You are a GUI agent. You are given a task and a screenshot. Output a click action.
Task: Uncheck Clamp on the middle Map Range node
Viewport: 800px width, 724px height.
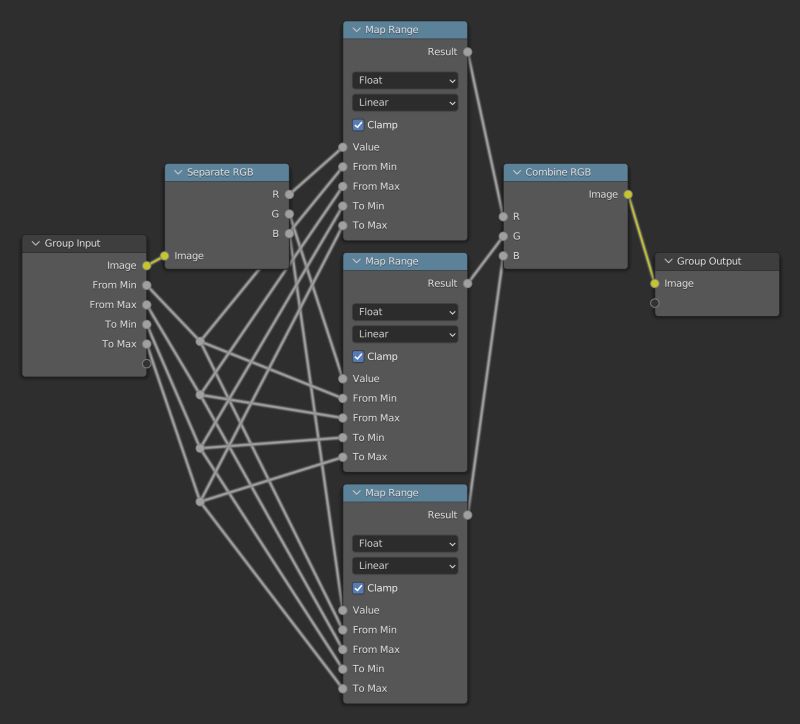[358, 356]
